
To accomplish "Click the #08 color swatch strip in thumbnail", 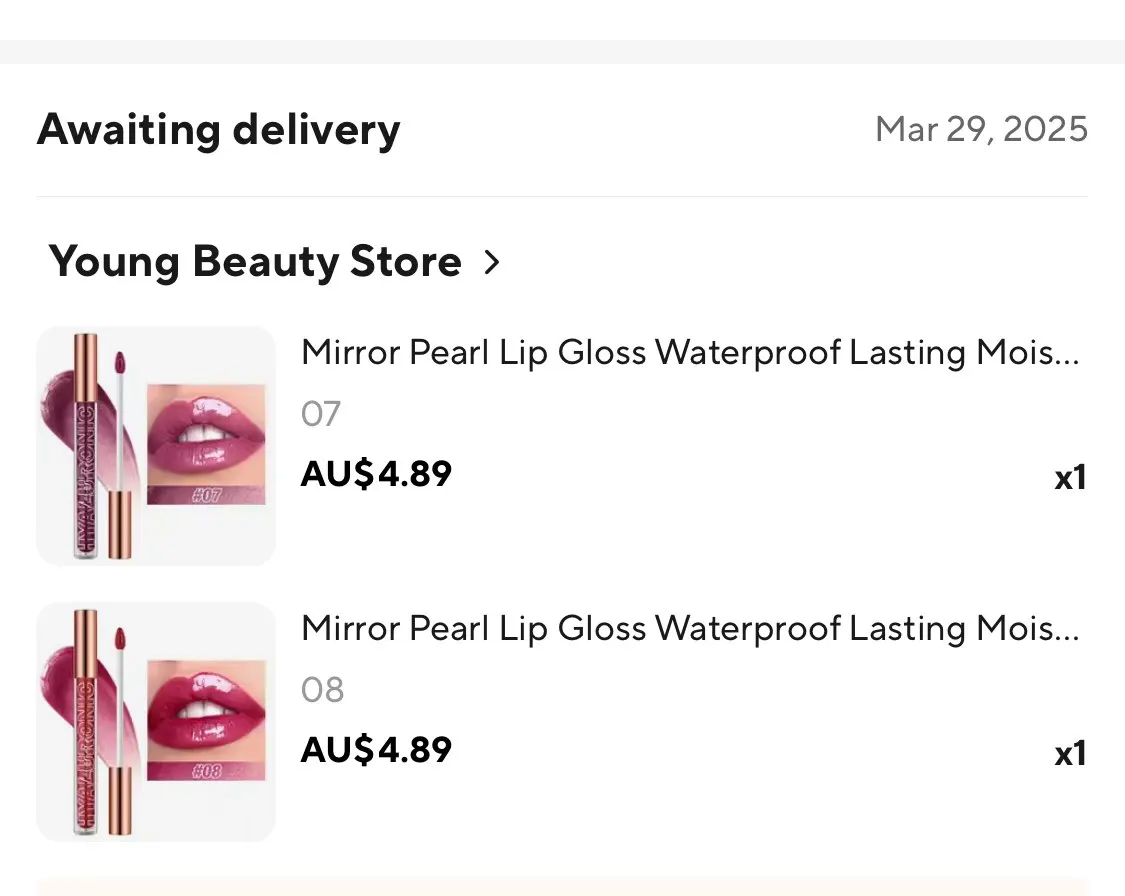I will pos(206,770).
